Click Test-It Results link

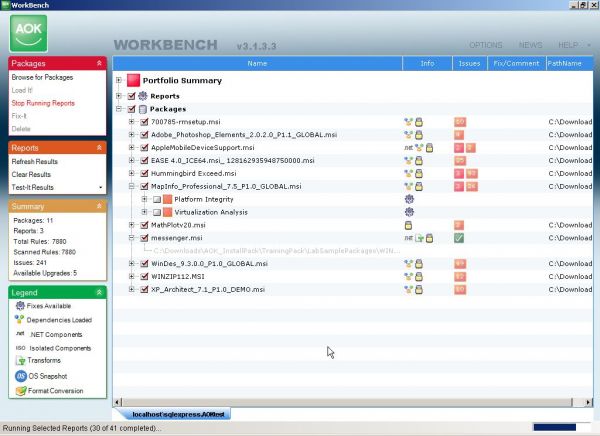click(33, 188)
